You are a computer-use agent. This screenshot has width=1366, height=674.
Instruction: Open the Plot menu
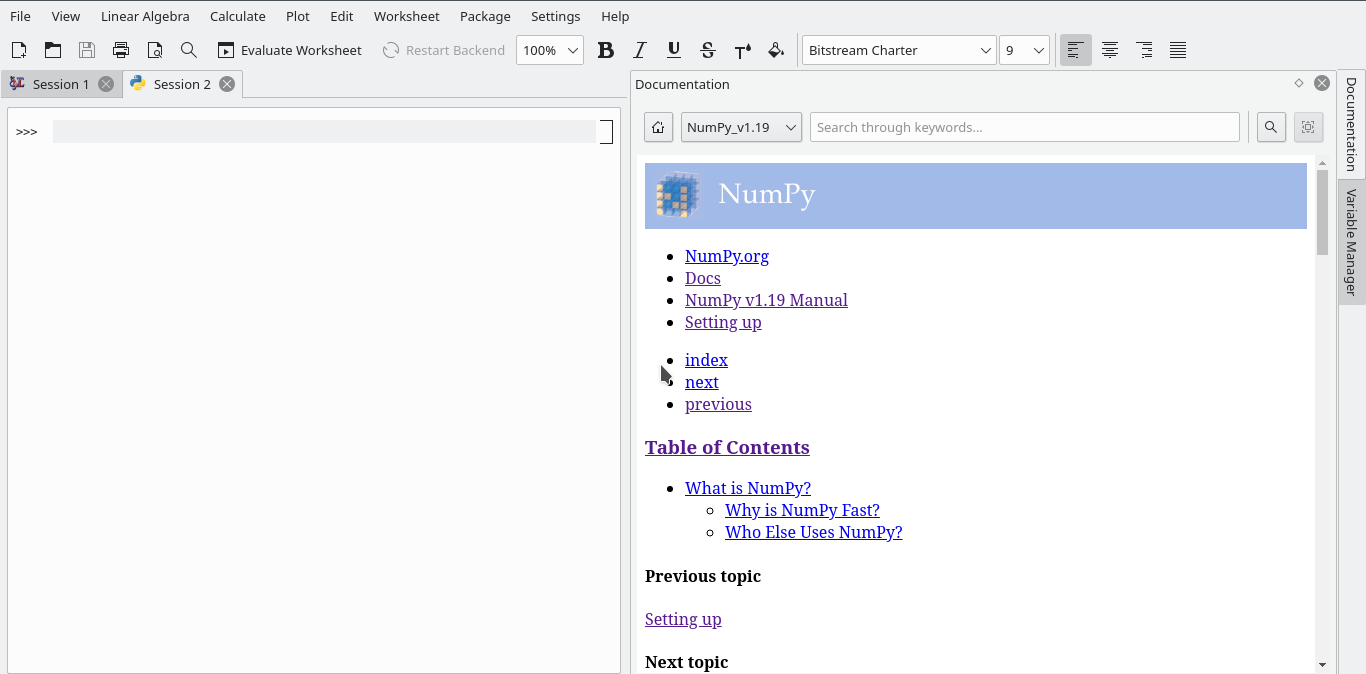coord(298,16)
